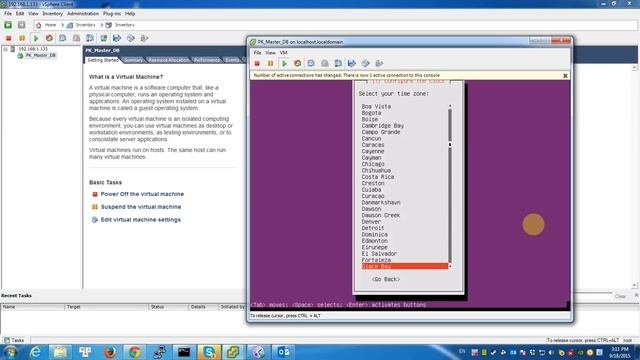Viewport: 640px width, 360px height.
Task: Click the Snapshot Manager icon in console window toolbar
Action: [x=338, y=63]
